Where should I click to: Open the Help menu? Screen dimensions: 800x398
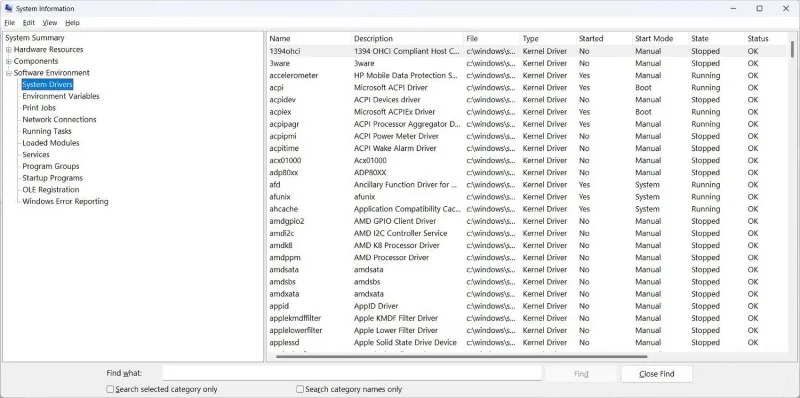(72, 23)
